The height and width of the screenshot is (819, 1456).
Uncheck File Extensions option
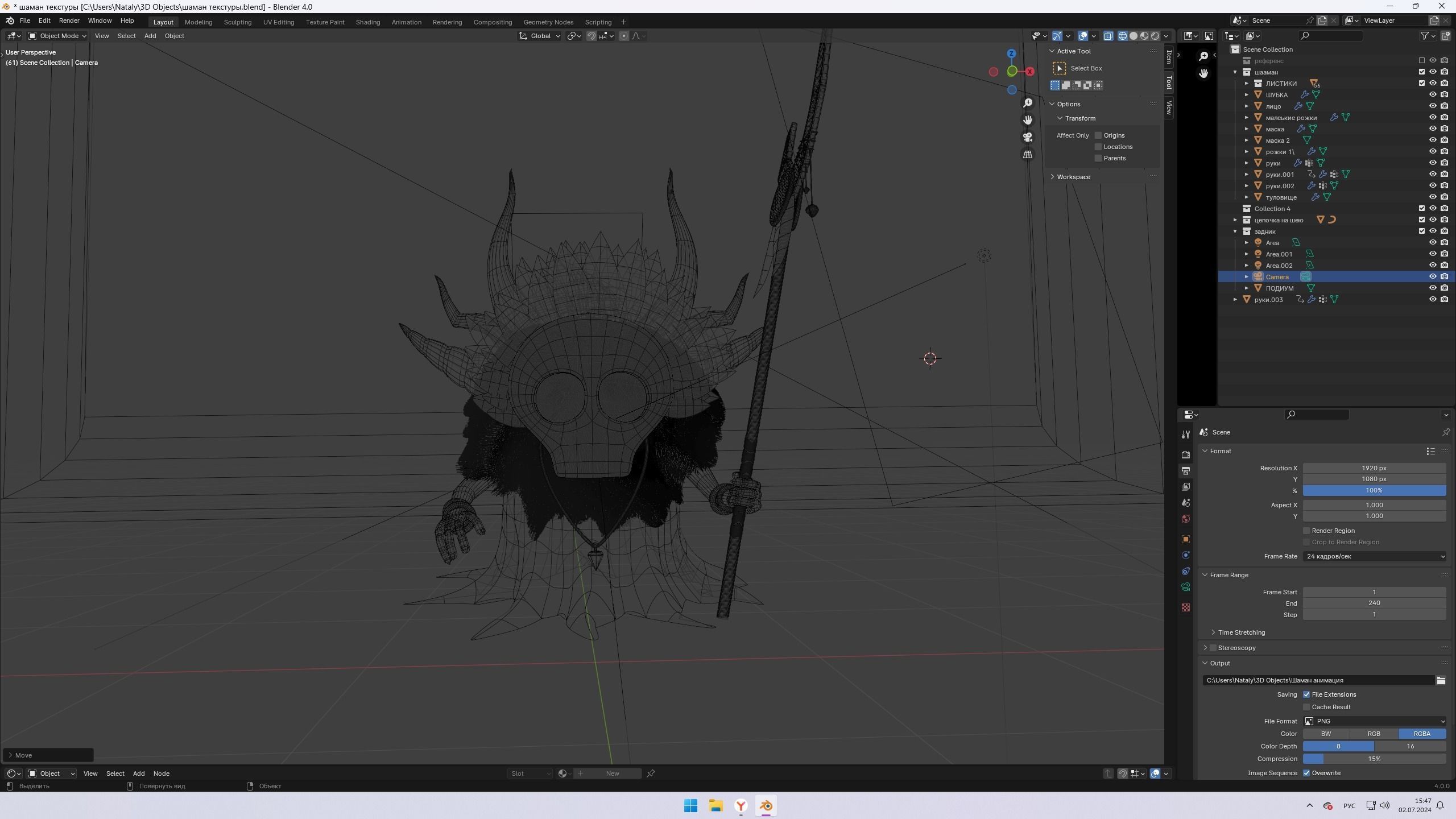click(x=1306, y=694)
